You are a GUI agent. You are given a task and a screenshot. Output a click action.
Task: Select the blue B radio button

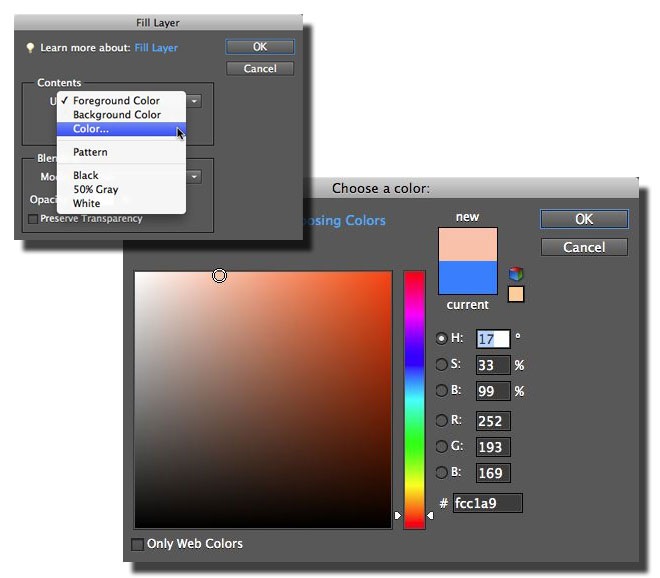click(x=441, y=473)
